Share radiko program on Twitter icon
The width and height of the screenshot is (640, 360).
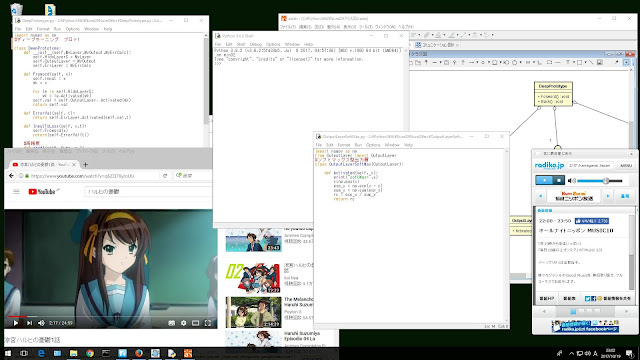(x=587, y=298)
